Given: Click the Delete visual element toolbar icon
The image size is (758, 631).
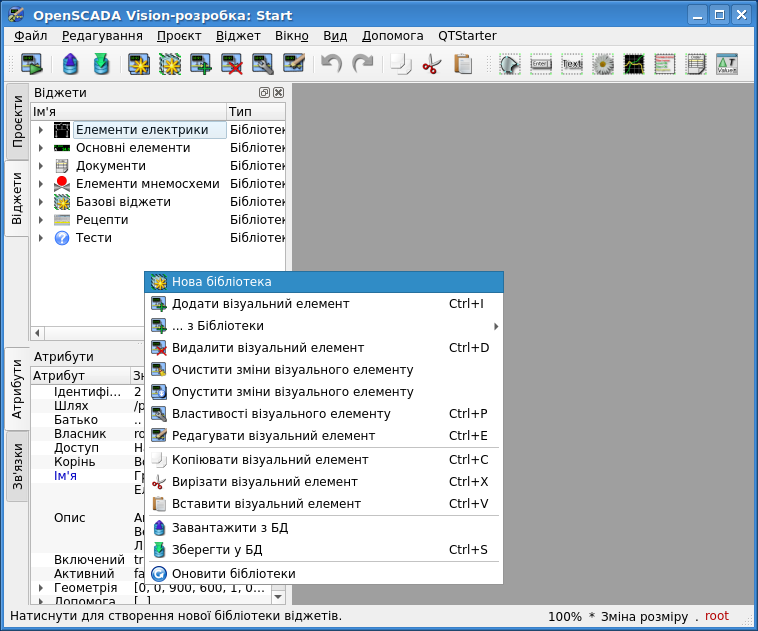Looking at the screenshot, I should [232, 65].
